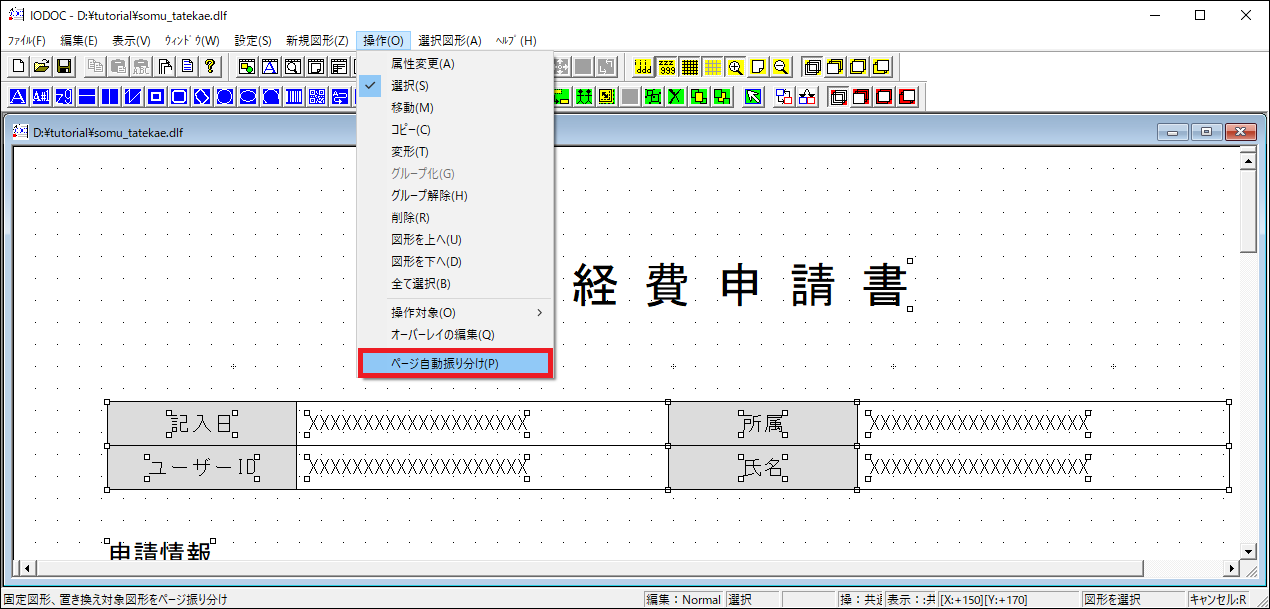This screenshot has width=1270, height=609.
Task: Click the green two stick figures icon
Action: pyautogui.click(x=584, y=96)
